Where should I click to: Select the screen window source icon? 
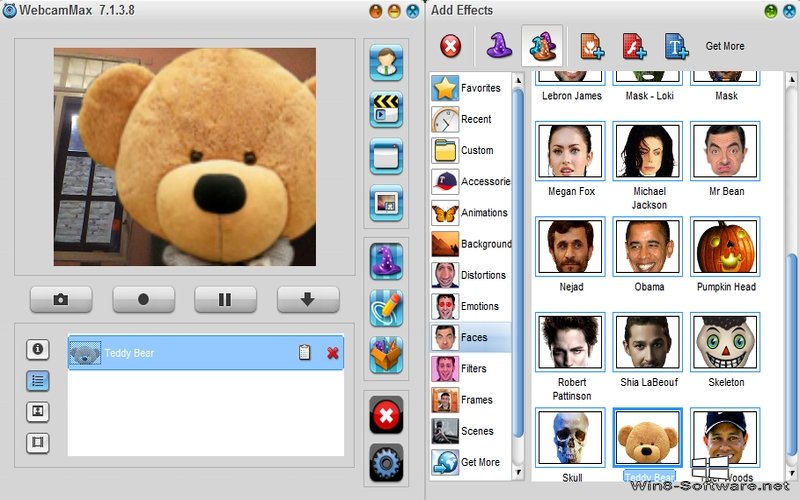click(386, 156)
